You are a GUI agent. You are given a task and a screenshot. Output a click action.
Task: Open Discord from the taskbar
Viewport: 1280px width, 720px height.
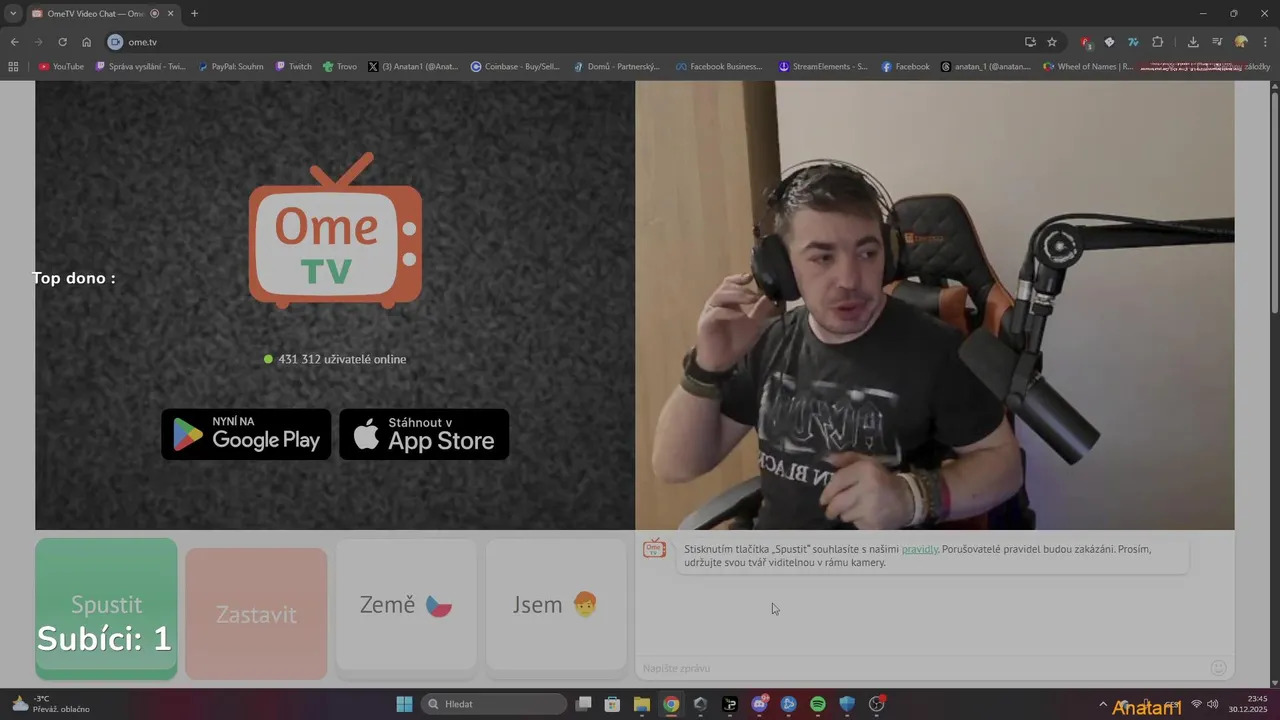759,704
